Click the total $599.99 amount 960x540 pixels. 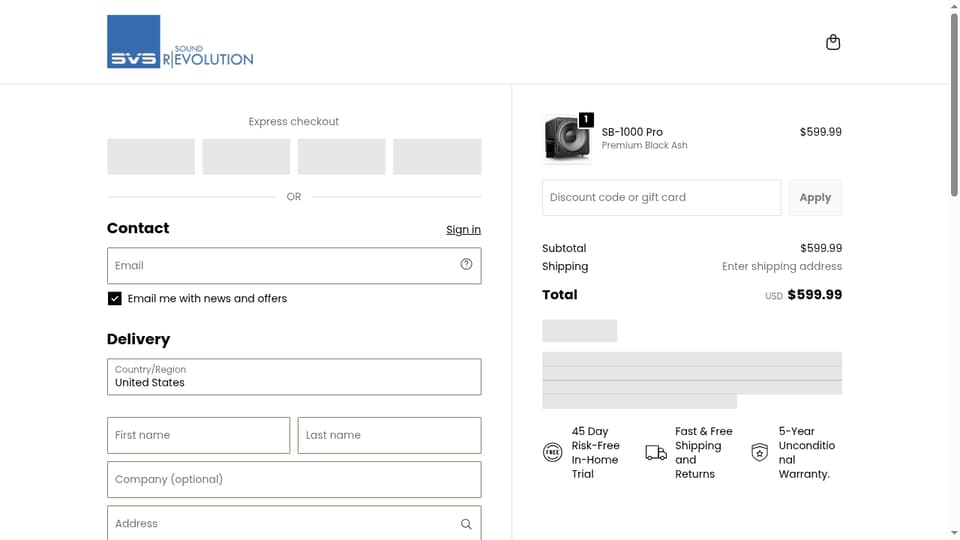point(814,294)
